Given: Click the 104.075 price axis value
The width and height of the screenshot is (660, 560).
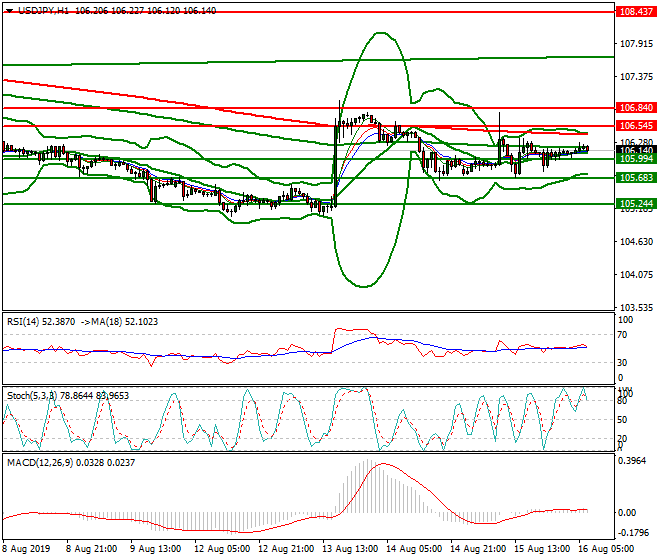Looking at the screenshot, I should coord(636,275).
